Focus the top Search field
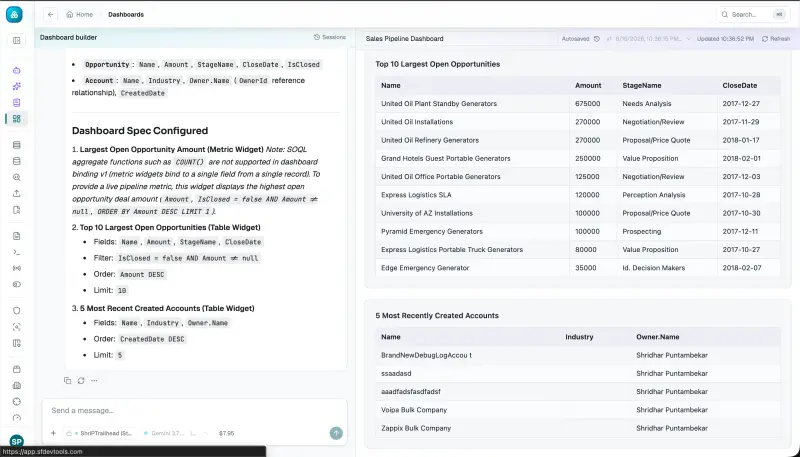This screenshot has width=800, height=457. 753,15
